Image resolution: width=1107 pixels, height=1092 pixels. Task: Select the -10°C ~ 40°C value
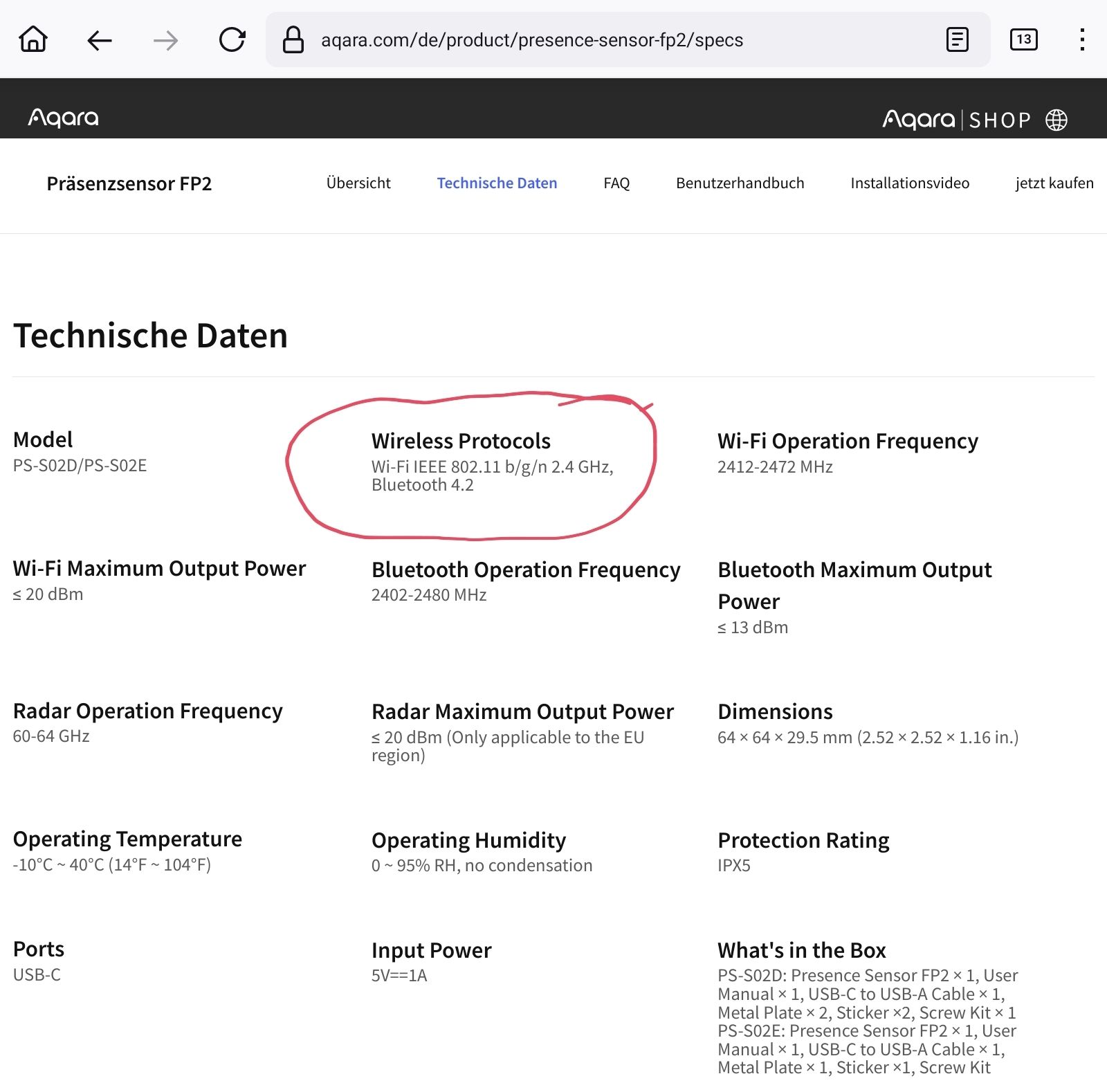point(112,864)
